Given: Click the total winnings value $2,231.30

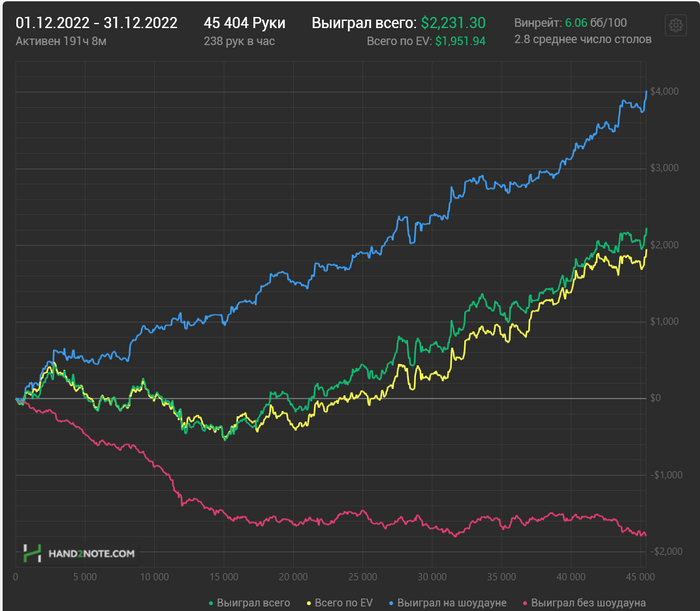Looking at the screenshot, I should tap(453, 23).
